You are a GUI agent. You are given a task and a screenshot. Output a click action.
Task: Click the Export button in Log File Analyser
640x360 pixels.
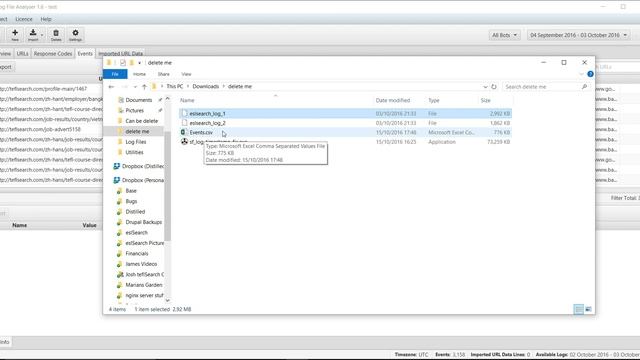[6, 67]
